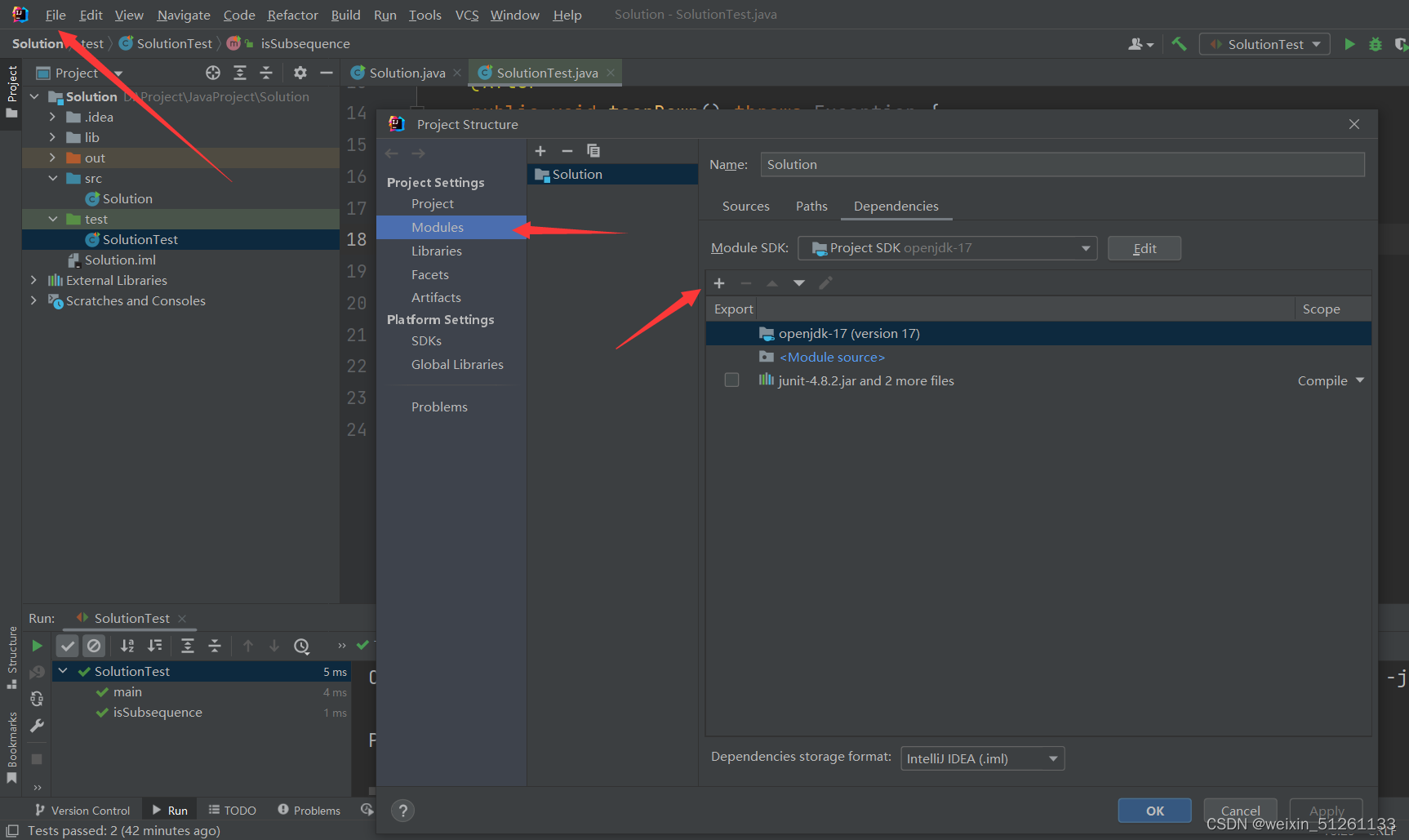This screenshot has height=840, width=1409.
Task: Click the Run panel wrench settings icon
Action: tap(37, 726)
